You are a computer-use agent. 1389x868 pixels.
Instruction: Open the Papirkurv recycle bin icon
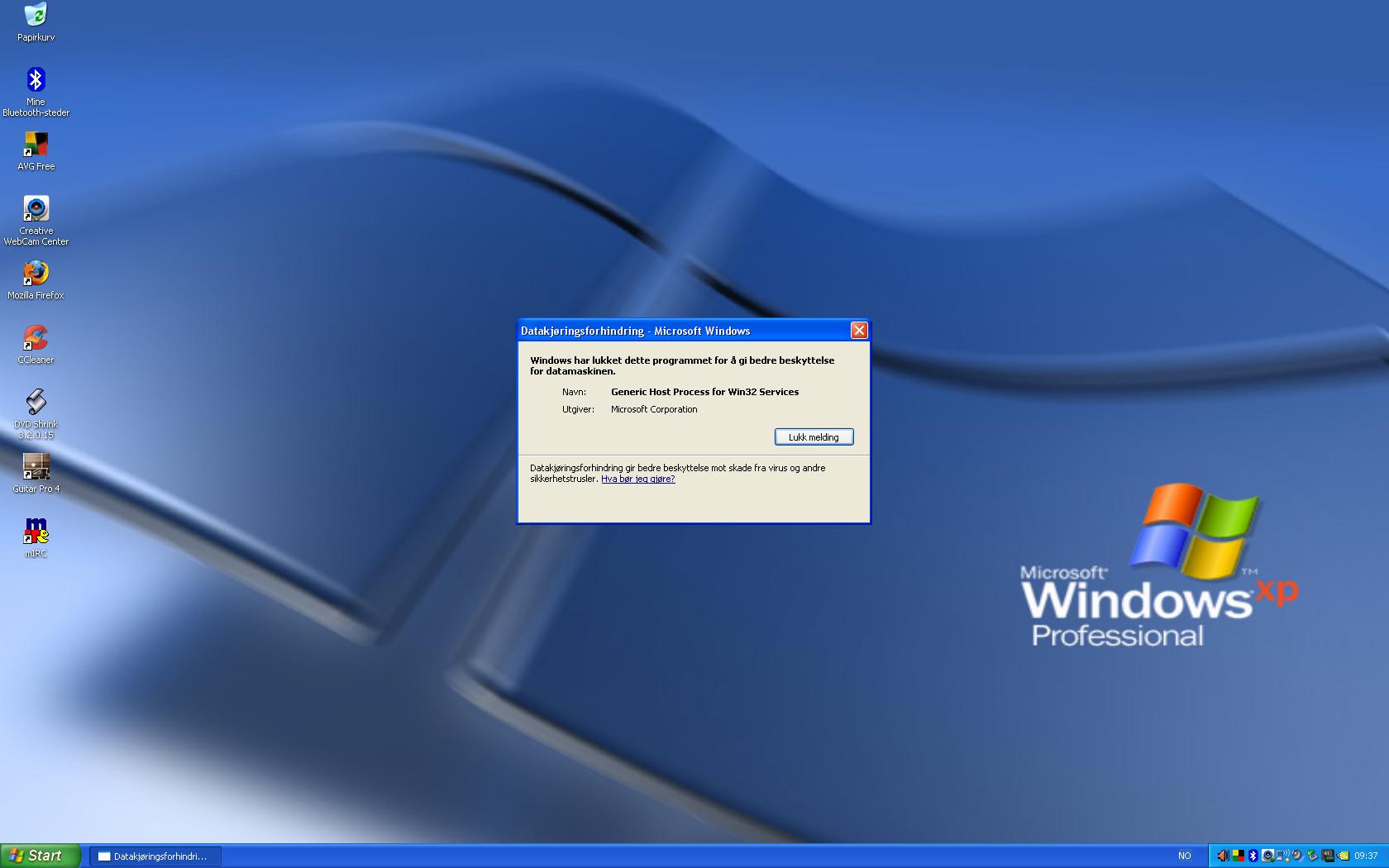pos(36,21)
